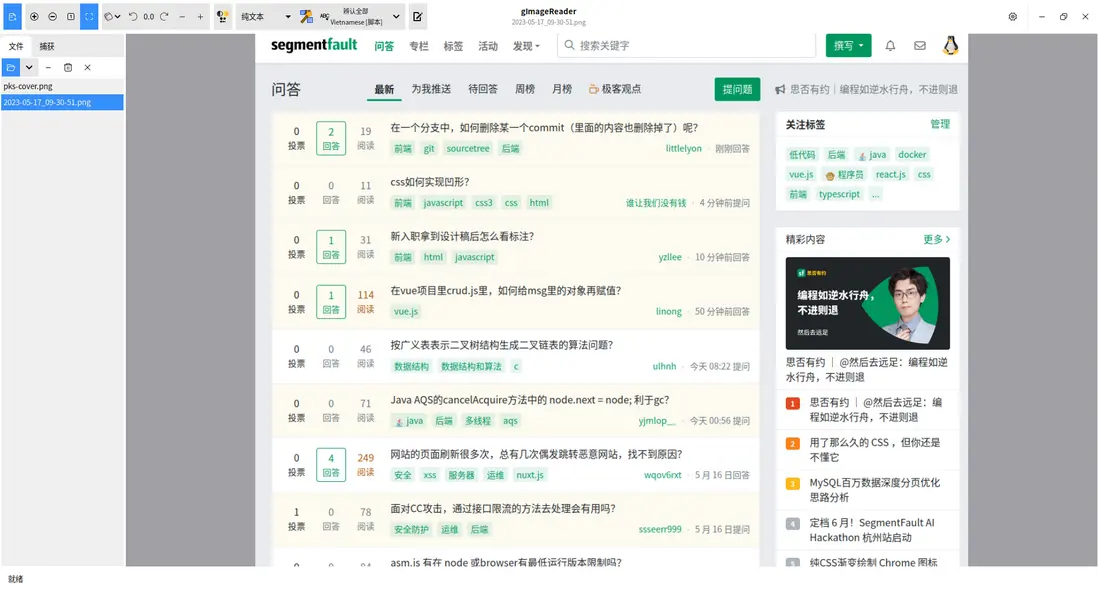Toggle the output text editor pane

pos(418,16)
